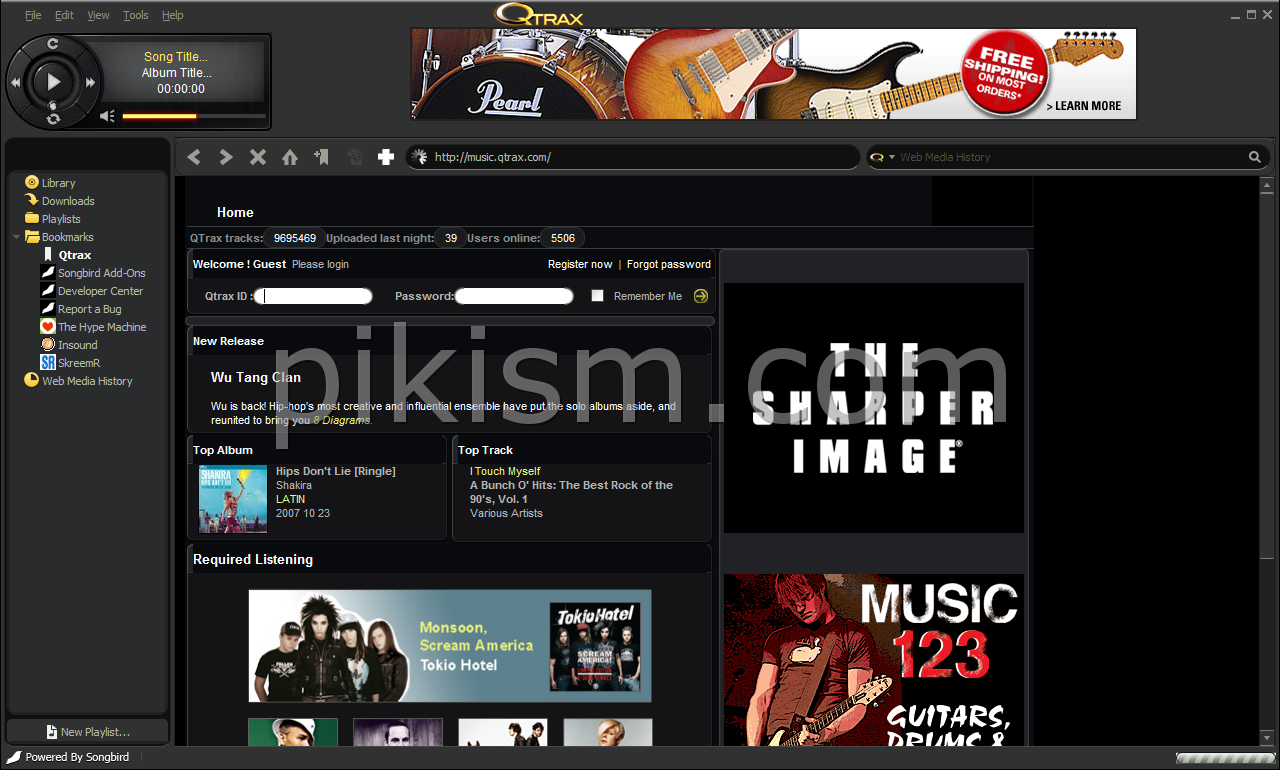The height and width of the screenshot is (770, 1280).
Task: Go to the home page icon
Action: [x=290, y=157]
